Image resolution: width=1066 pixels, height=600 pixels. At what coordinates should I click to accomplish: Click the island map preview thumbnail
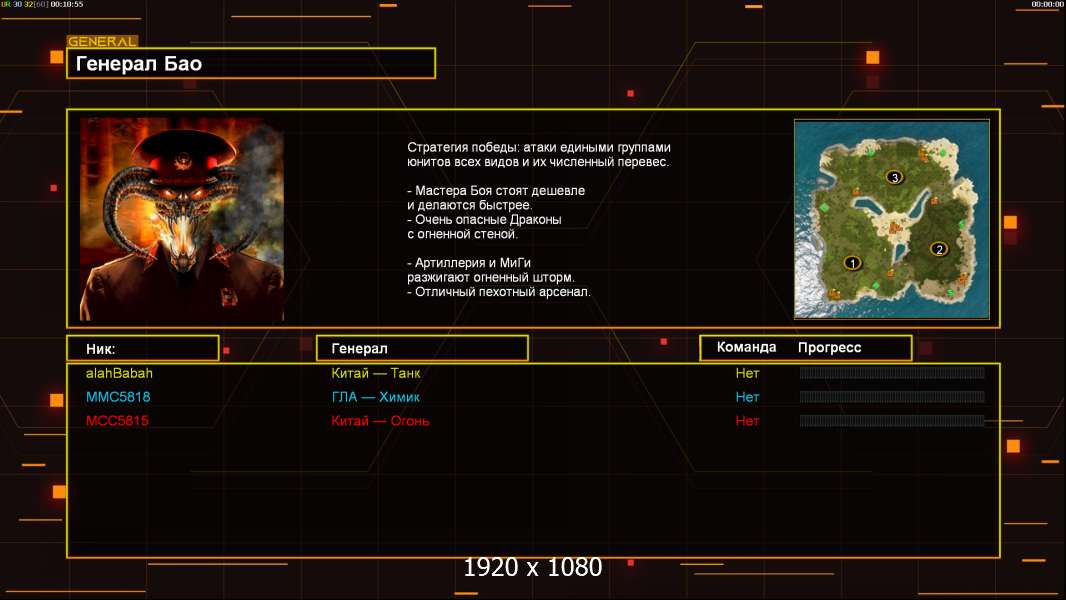tap(892, 219)
